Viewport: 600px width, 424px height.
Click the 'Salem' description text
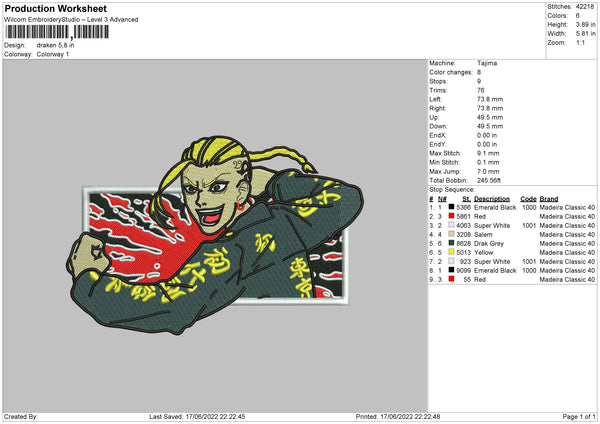tap(483, 235)
